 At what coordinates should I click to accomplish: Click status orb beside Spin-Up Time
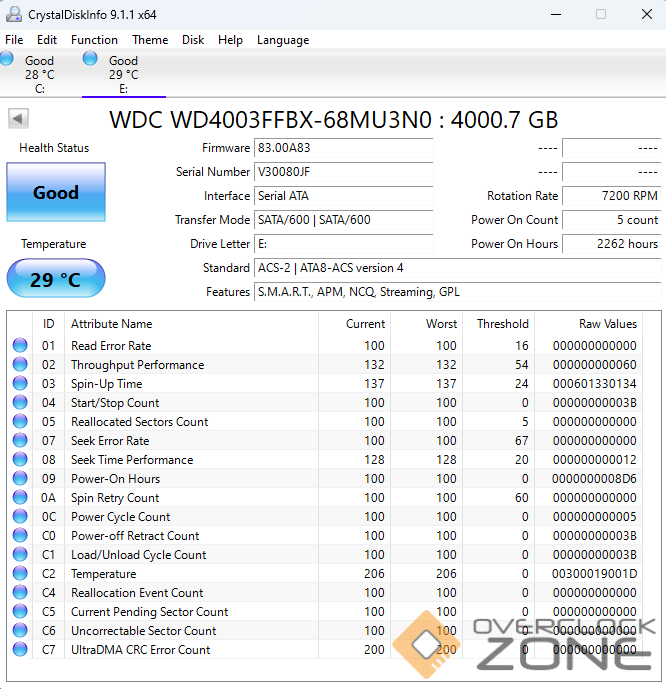tap(20, 384)
